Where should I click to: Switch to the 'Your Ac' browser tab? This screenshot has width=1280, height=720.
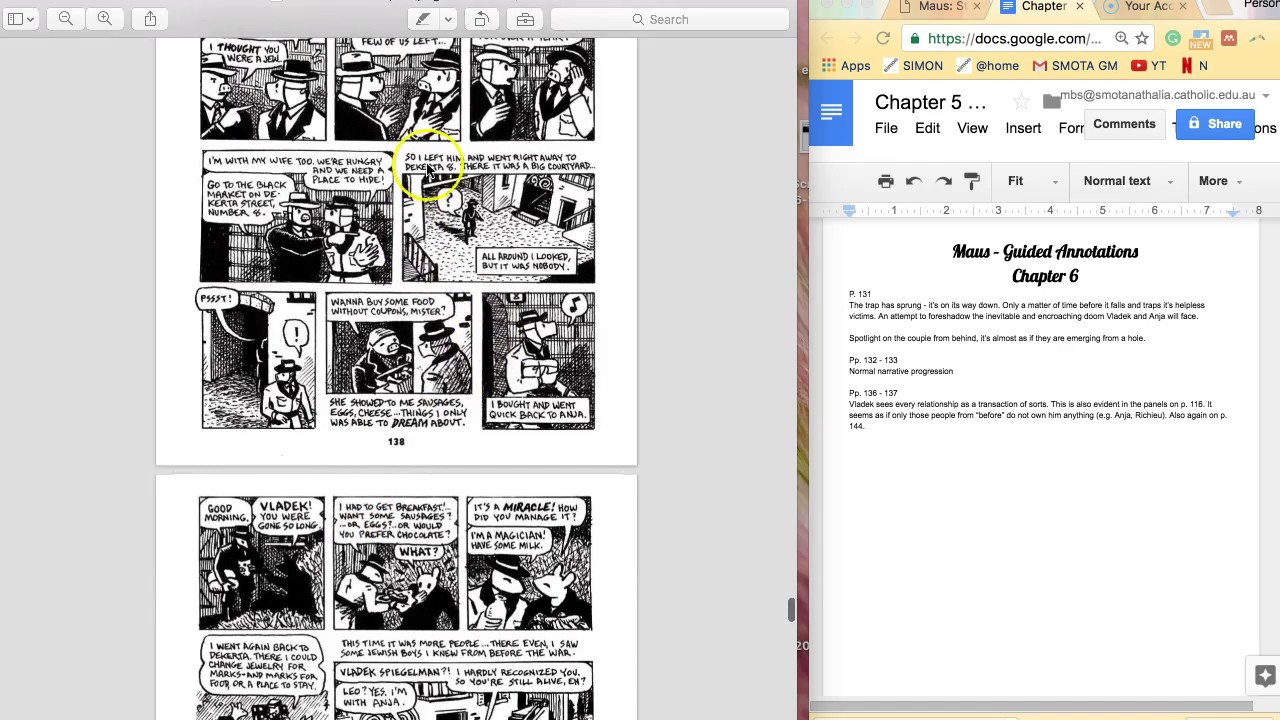tap(1146, 7)
